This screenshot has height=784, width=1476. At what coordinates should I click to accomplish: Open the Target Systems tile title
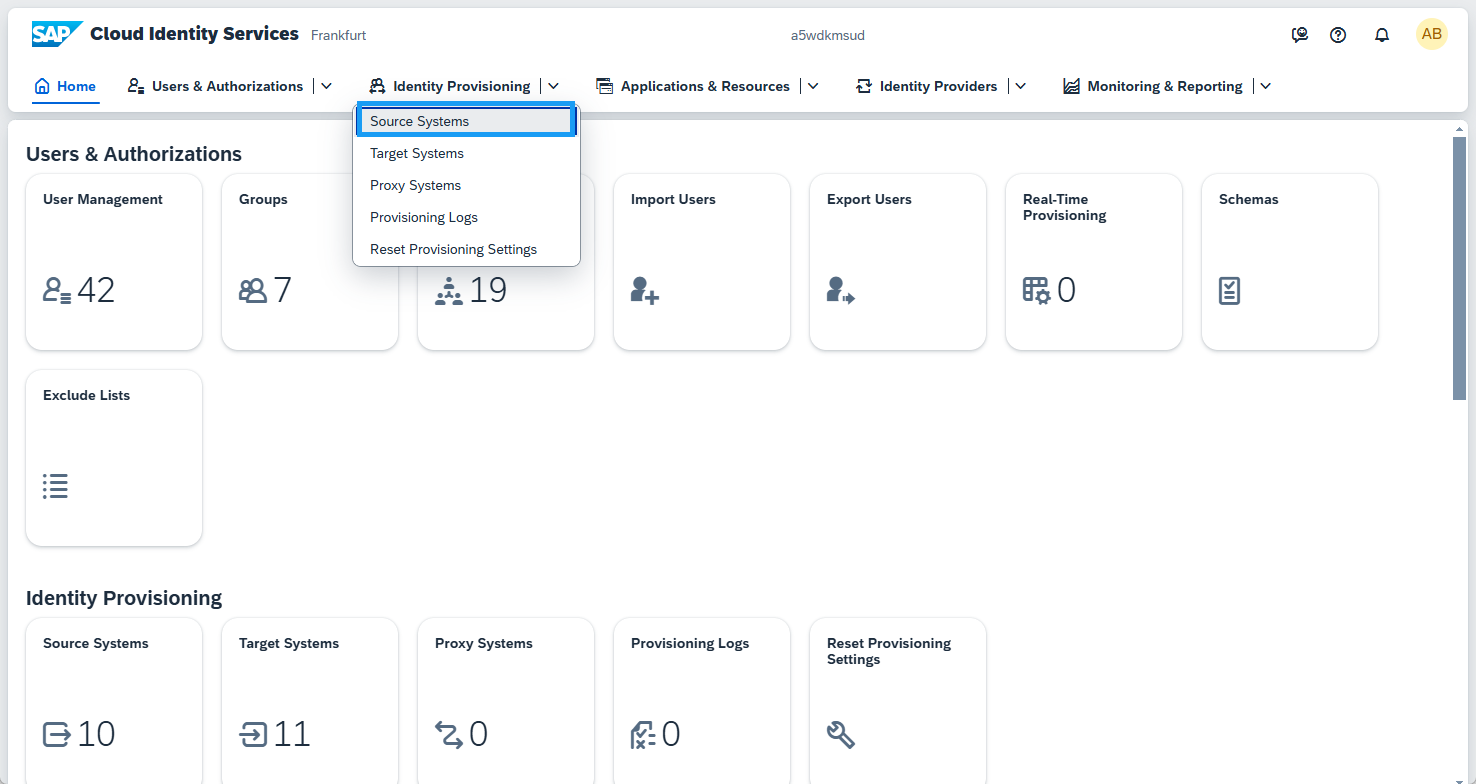(289, 643)
